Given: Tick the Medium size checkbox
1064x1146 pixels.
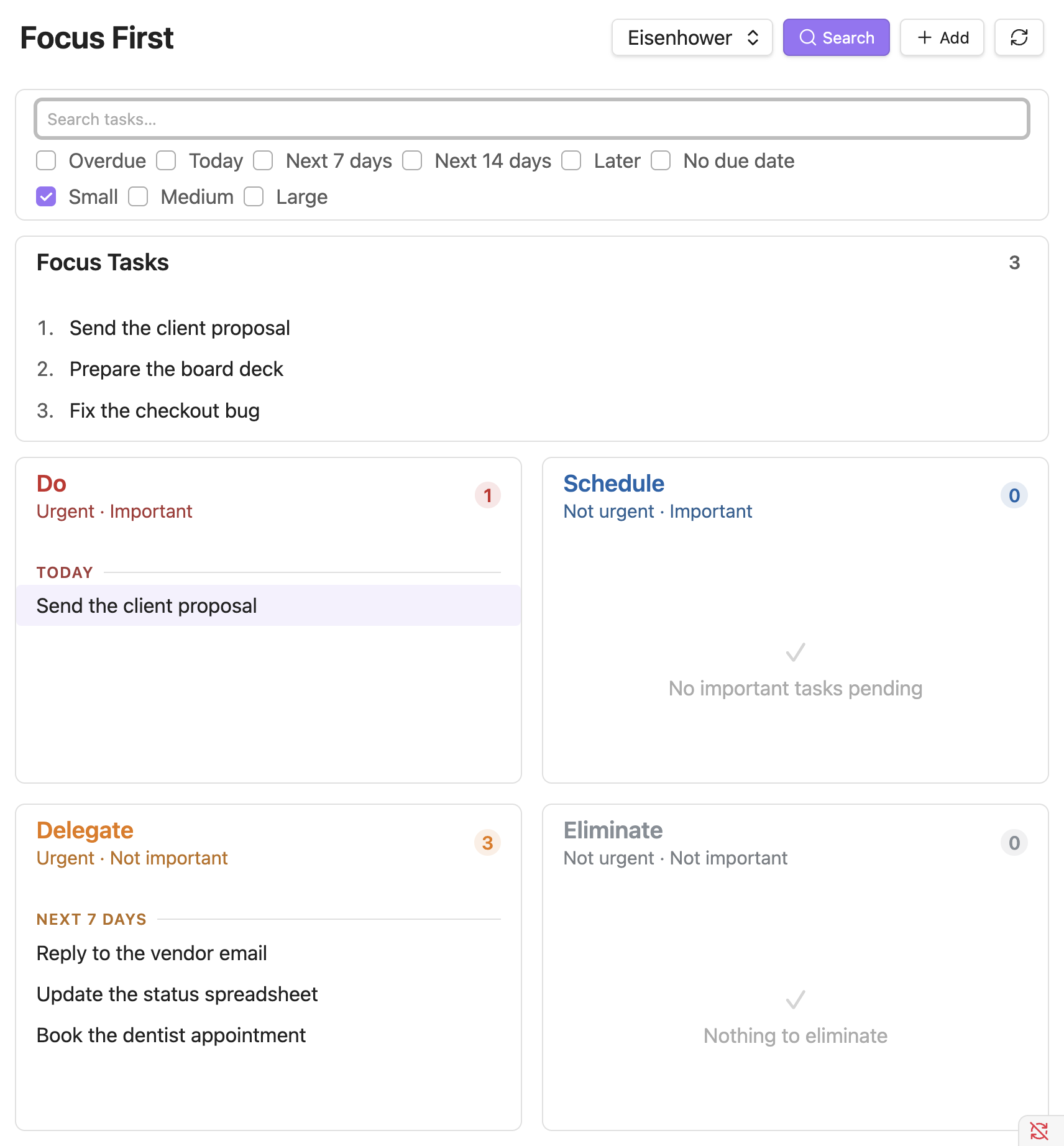Looking at the screenshot, I should [138, 196].
